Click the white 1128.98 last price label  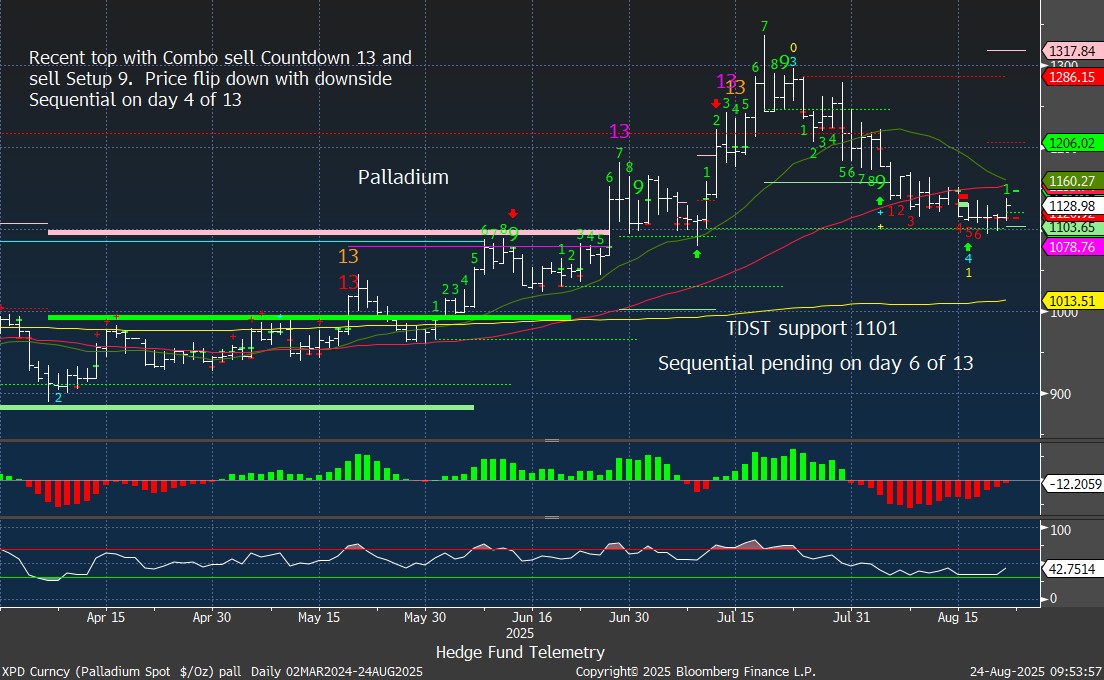(1071, 206)
